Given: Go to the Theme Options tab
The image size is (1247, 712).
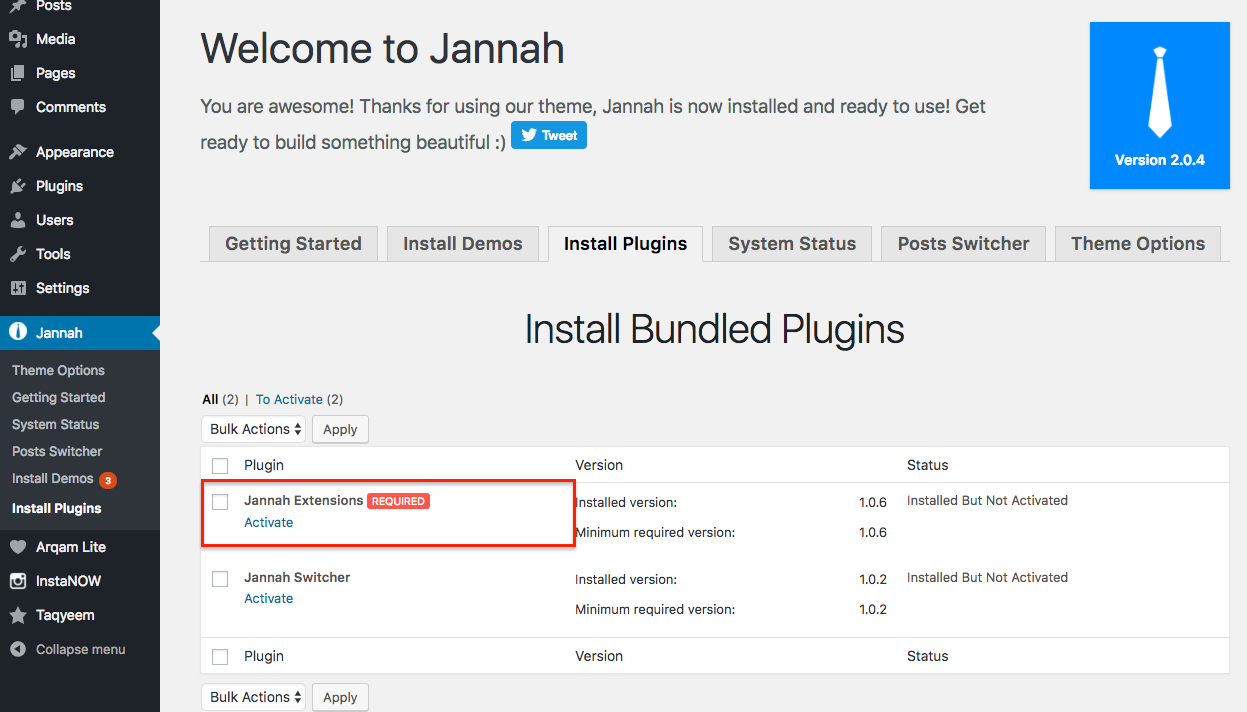Looking at the screenshot, I should [x=1138, y=244].
